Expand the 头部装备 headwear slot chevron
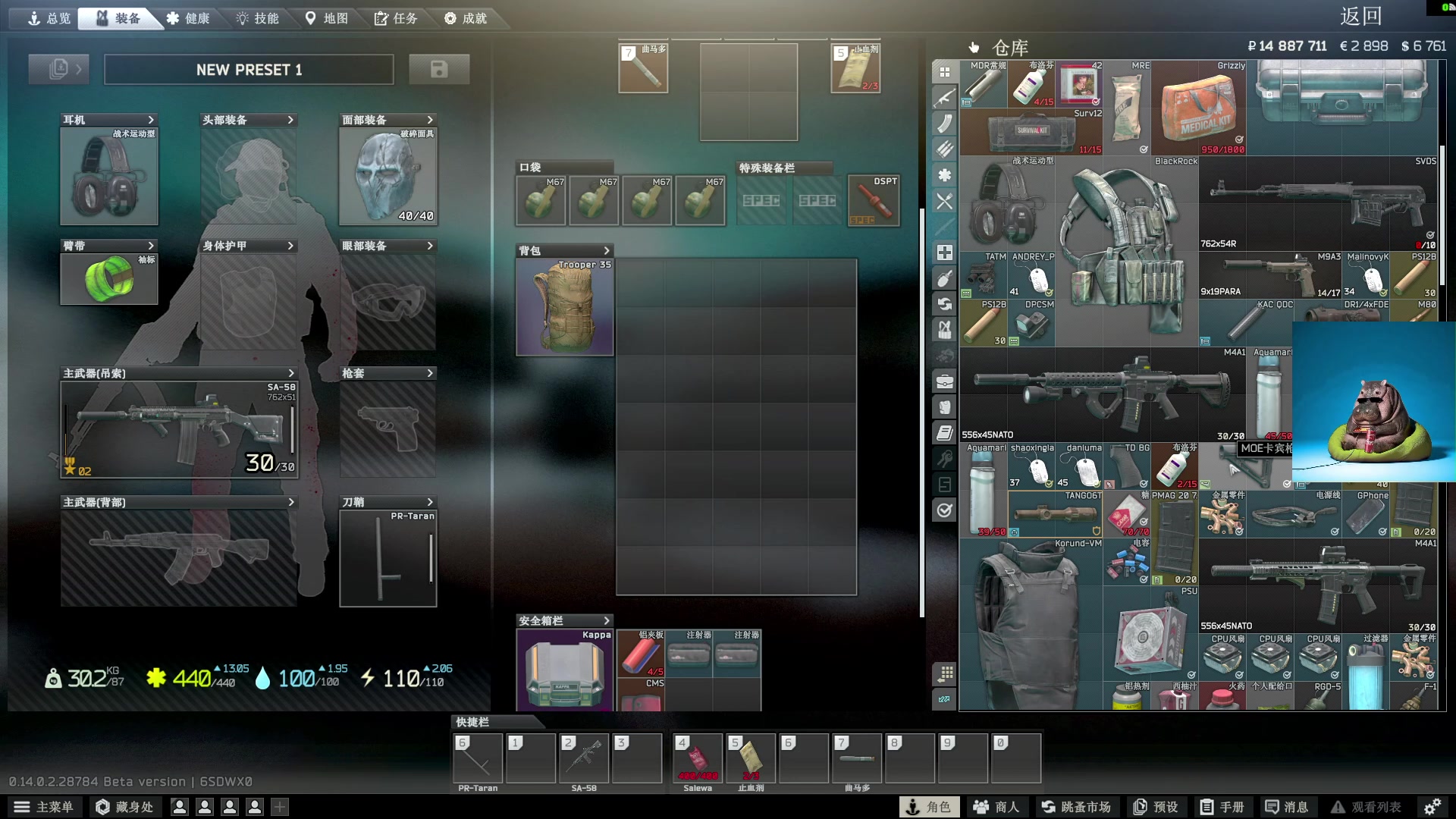 tap(290, 120)
